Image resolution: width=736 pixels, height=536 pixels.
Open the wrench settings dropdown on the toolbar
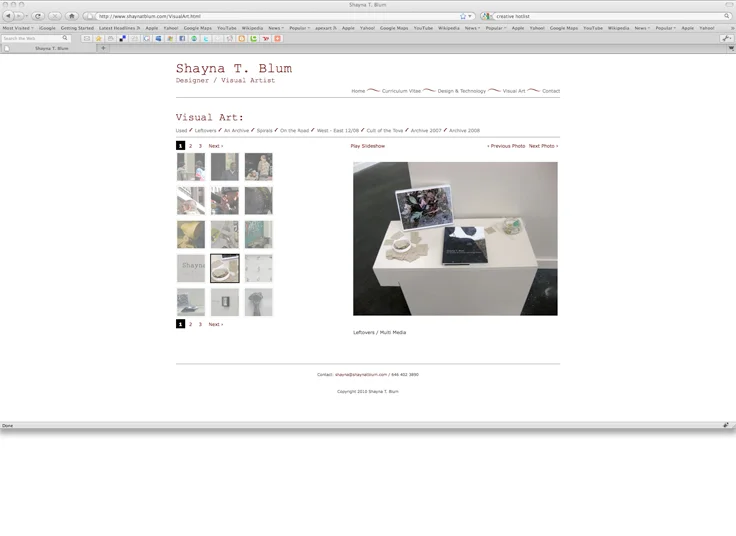pyautogui.click(x=727, y=38)
